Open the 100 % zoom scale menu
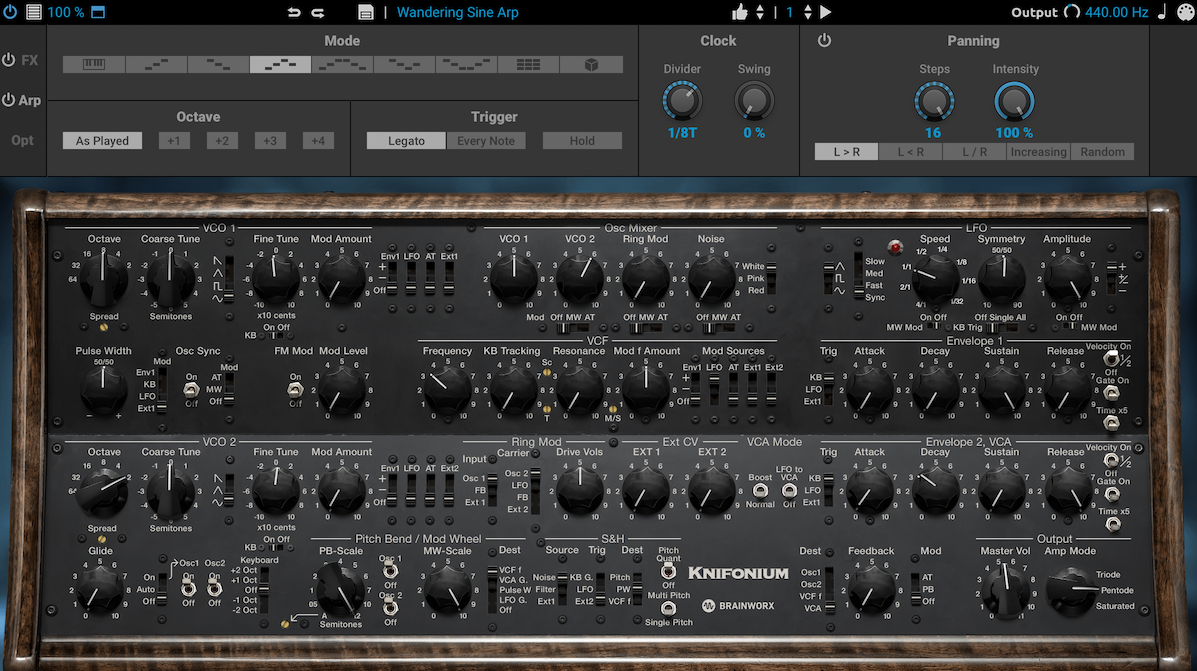The image size is (1197, 671). click(66, 12)
